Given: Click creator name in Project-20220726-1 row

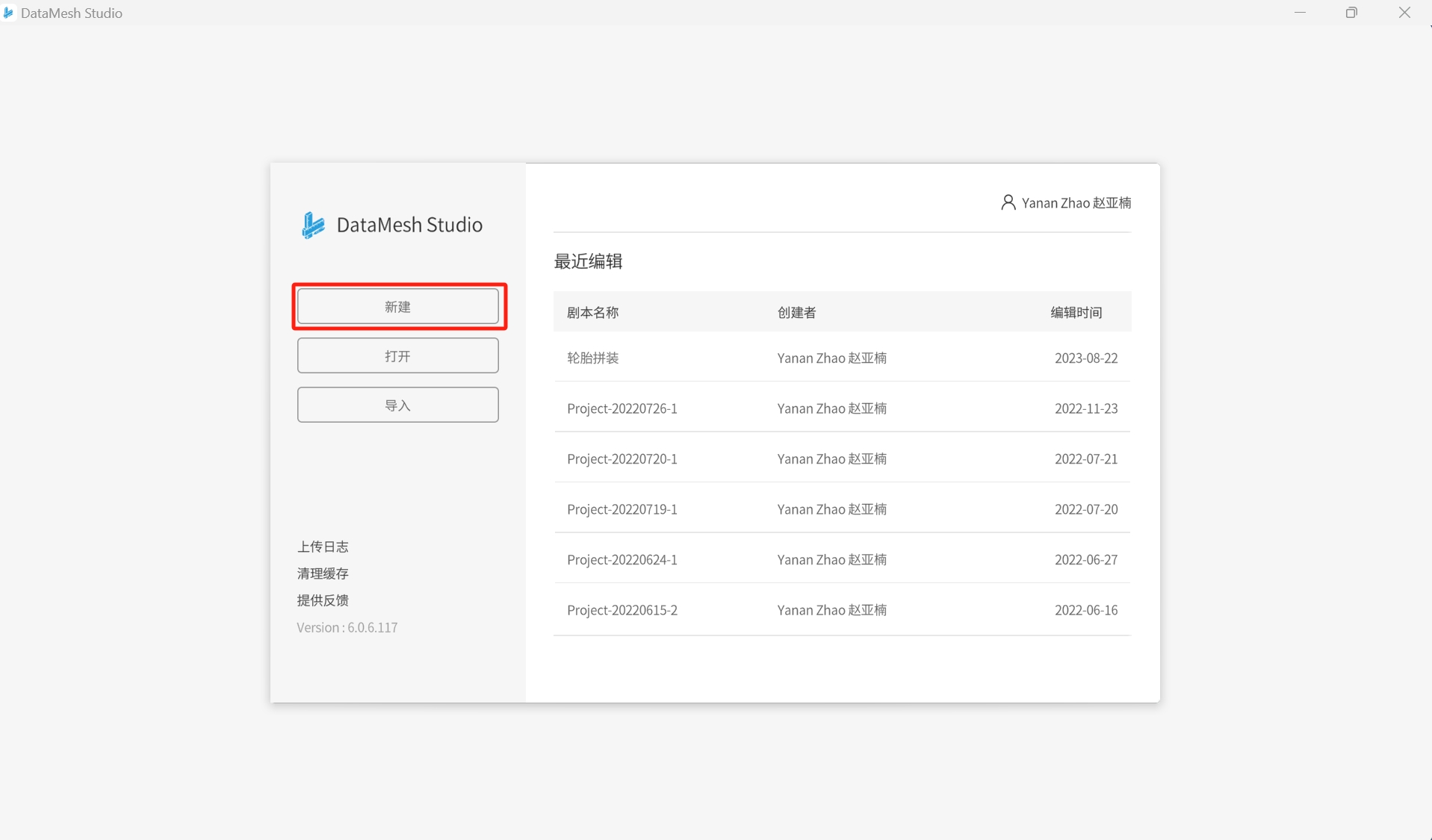Looking at the screenshot, I should [831, 408].
